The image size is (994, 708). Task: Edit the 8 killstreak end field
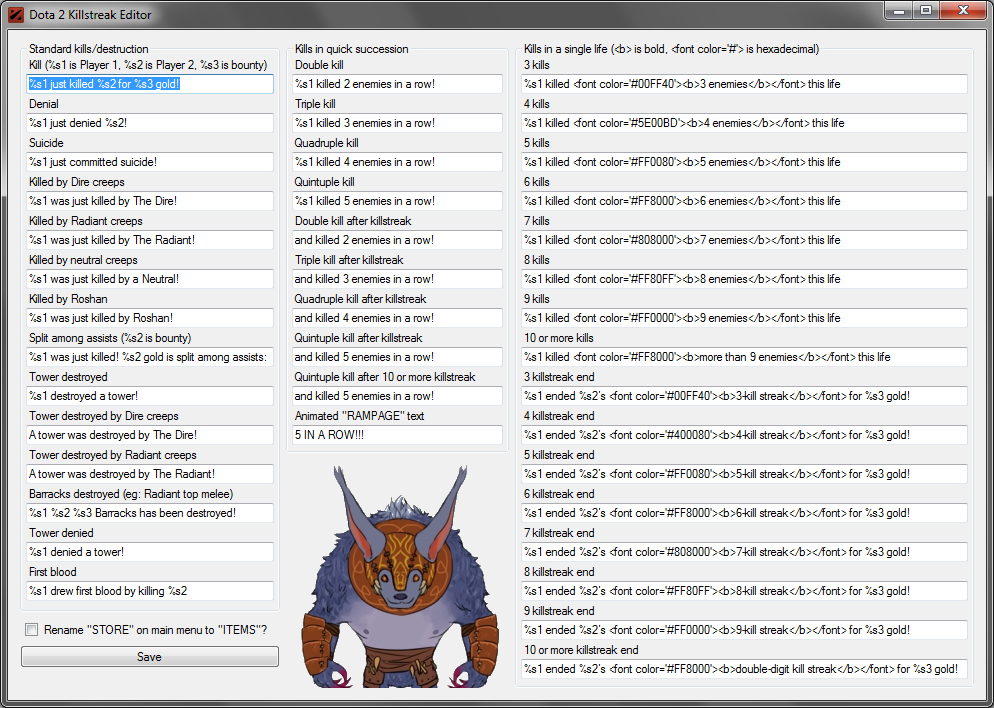click(x=745, y=591)
